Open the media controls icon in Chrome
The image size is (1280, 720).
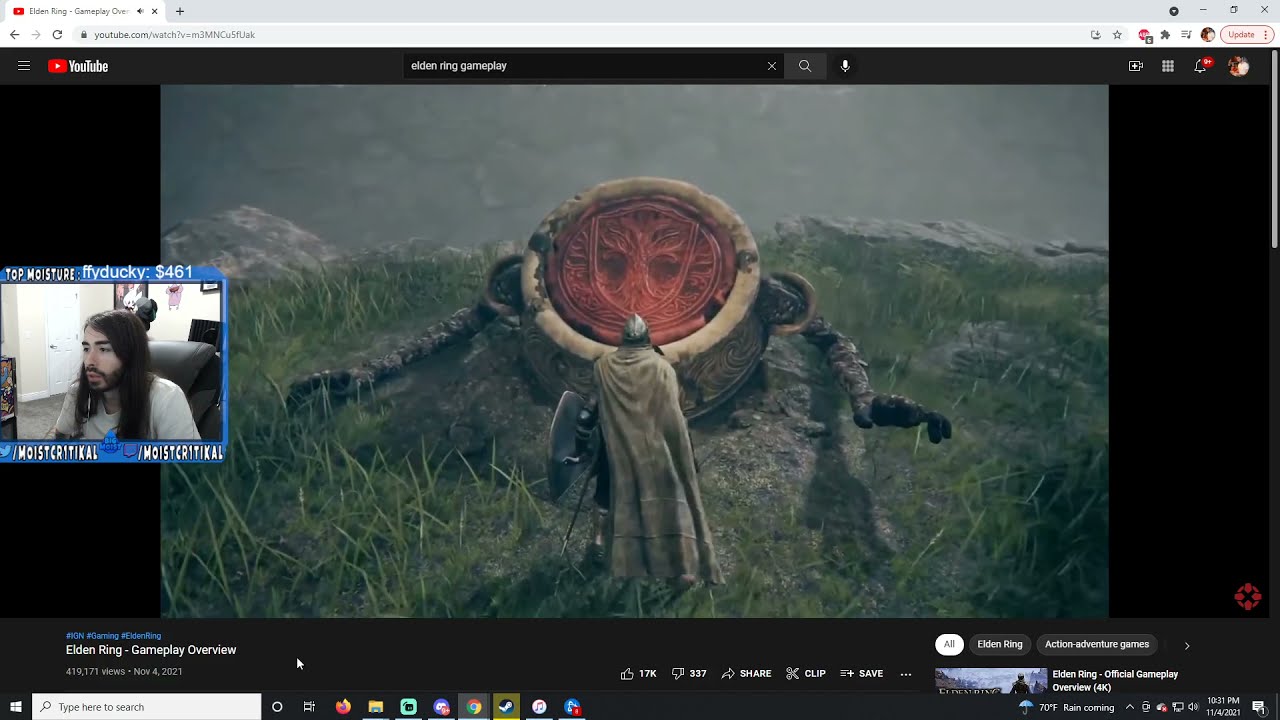tap(1186, 35)
